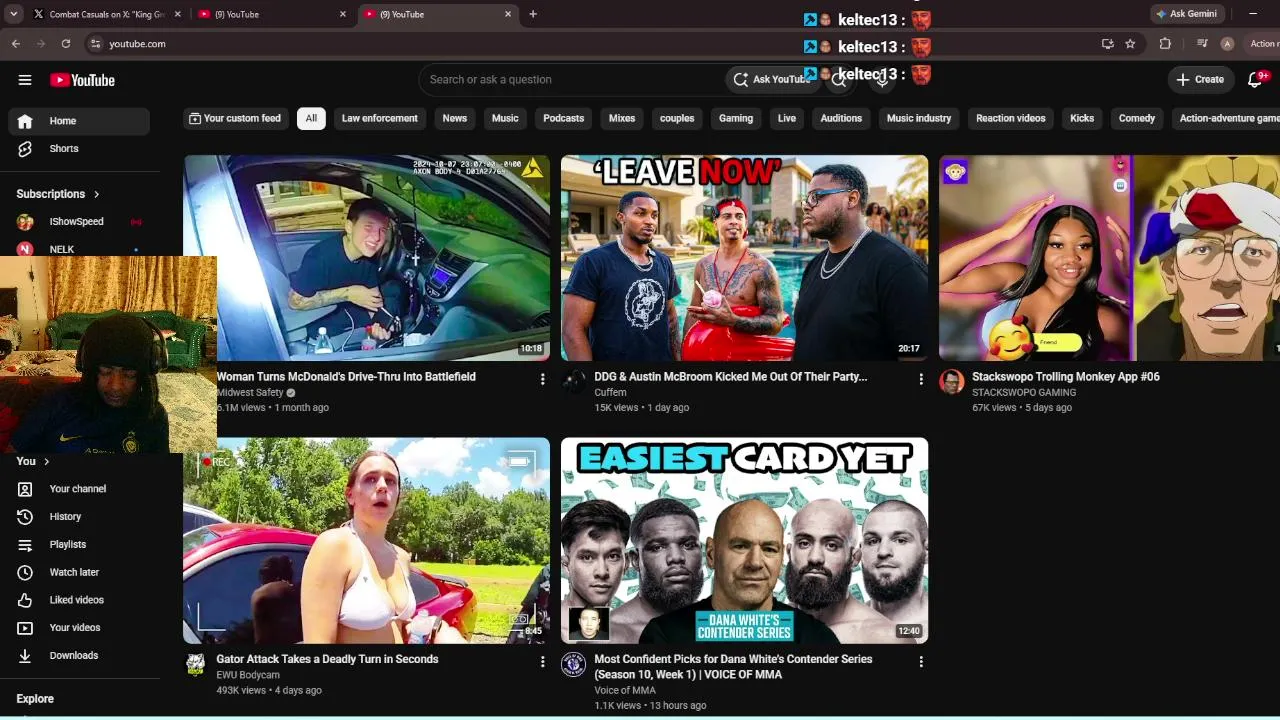Open the Cuffem channel link
This screenshot has height=720, width=1280.
[x=610, y=393]
